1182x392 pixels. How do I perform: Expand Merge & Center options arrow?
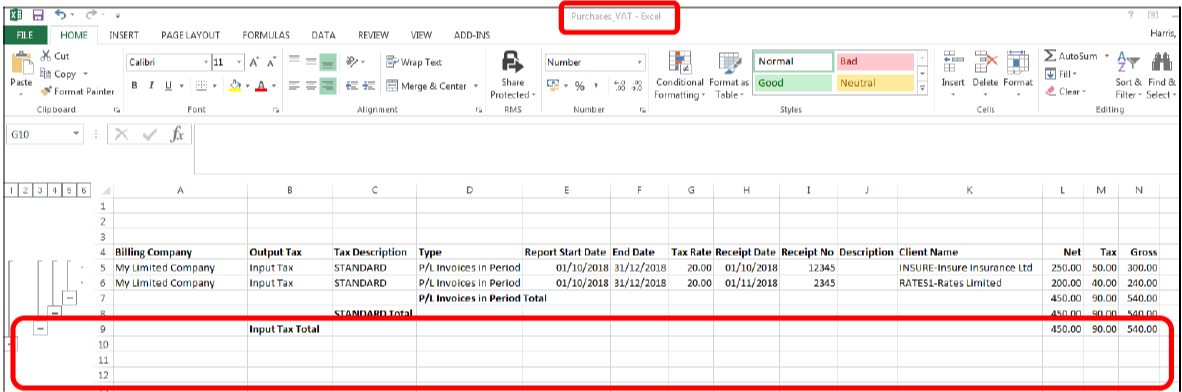point(476,87)
